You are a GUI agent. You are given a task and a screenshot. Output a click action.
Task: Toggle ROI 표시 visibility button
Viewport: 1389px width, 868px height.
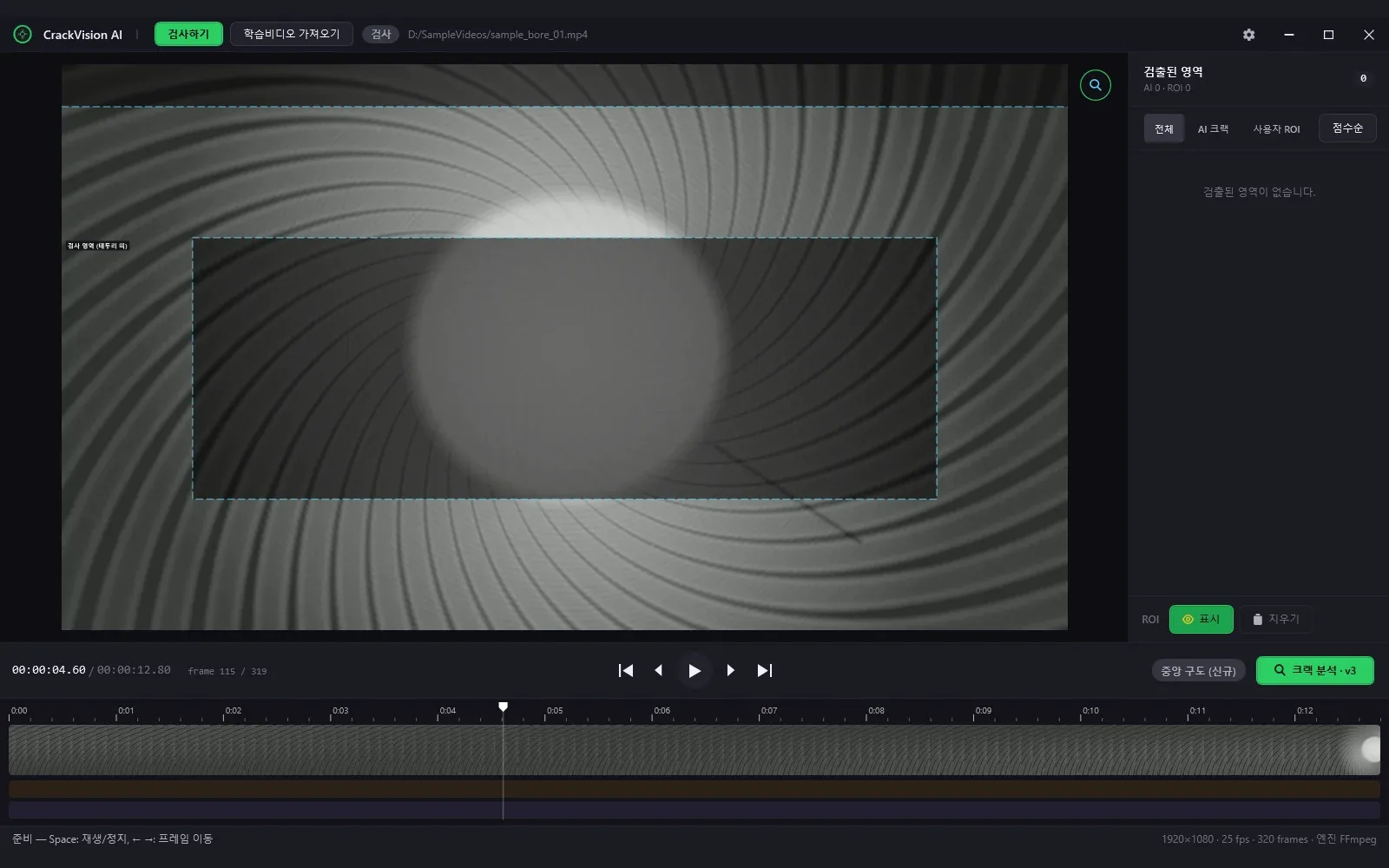[1201, 619]
